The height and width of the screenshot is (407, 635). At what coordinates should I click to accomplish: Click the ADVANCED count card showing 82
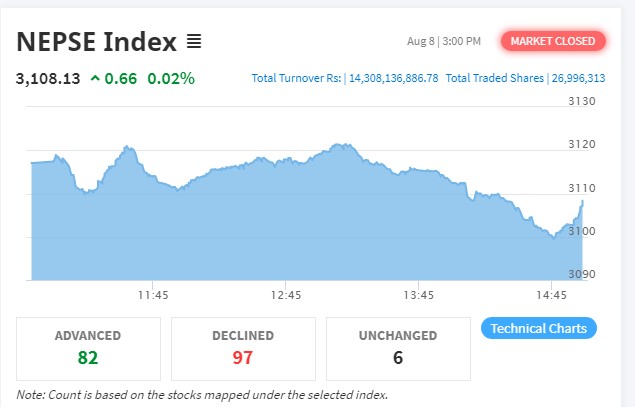(87, 347)
